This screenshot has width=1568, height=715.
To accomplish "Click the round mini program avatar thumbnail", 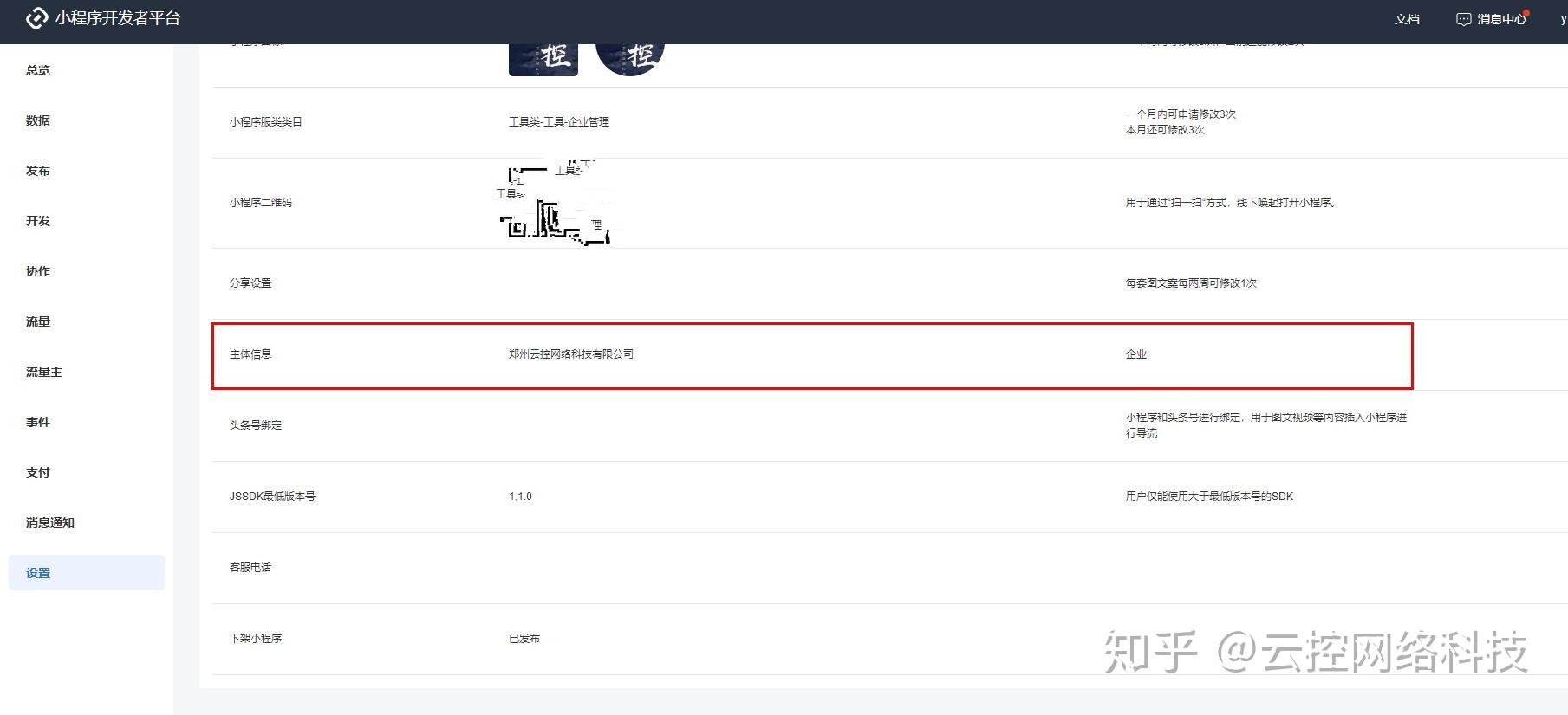I will coord(630,59).
